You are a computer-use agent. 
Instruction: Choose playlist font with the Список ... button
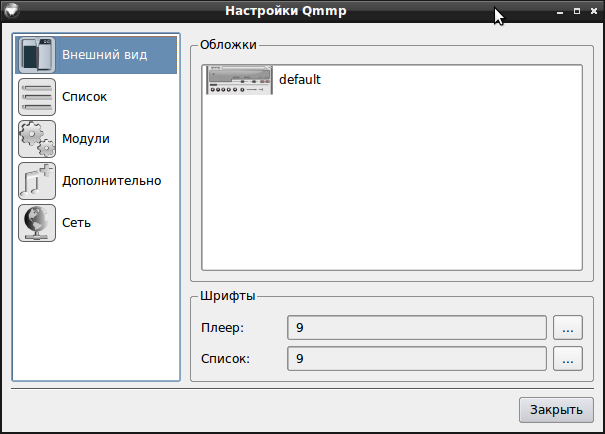pos(568,358)
